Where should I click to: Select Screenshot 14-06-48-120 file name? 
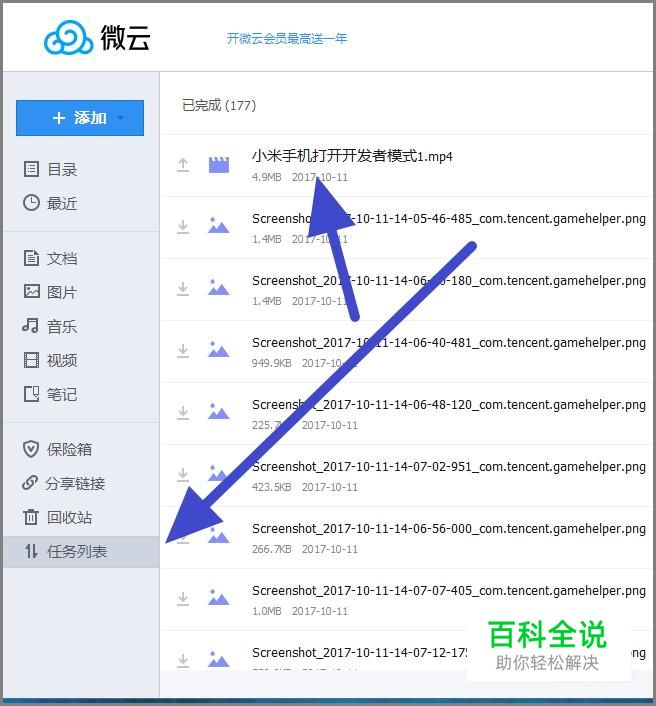pos(449,405)
